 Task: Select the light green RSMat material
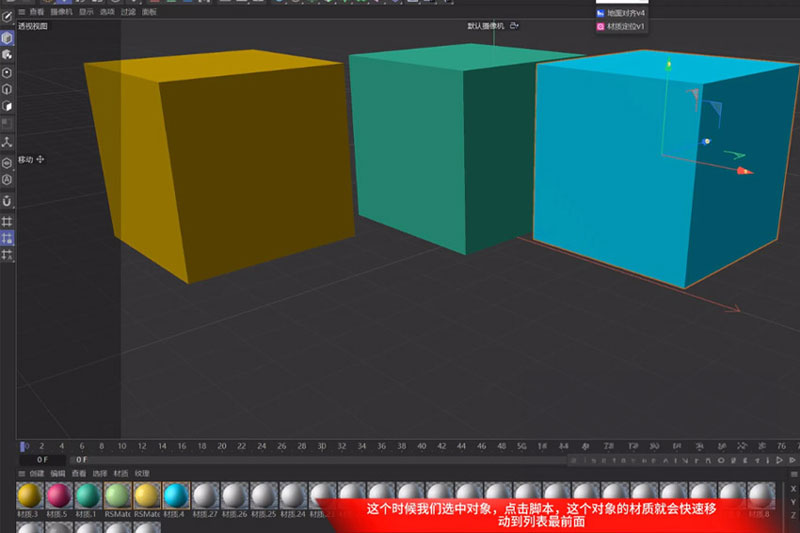[117, 495]
